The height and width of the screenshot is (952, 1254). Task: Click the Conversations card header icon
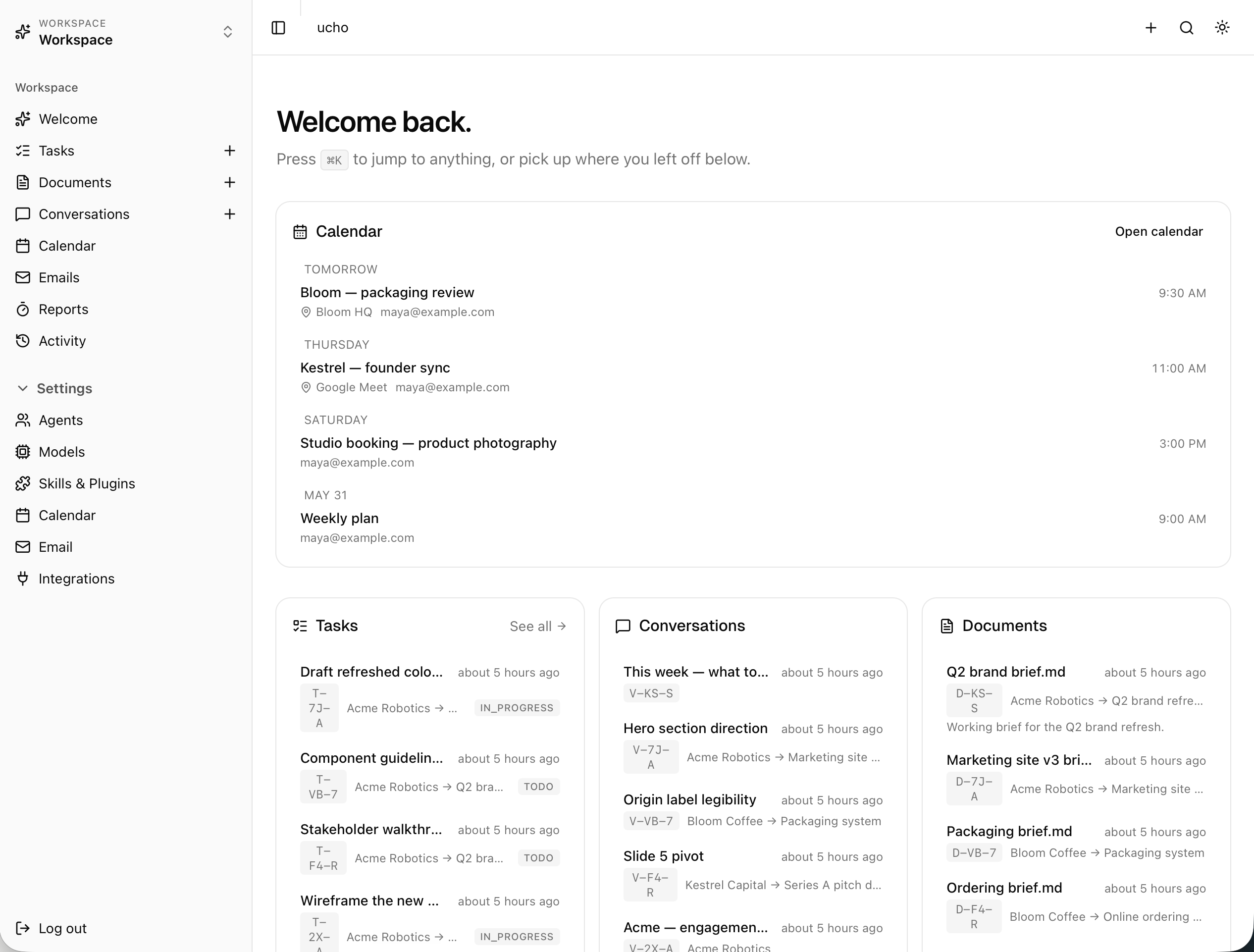coord(623,626)
